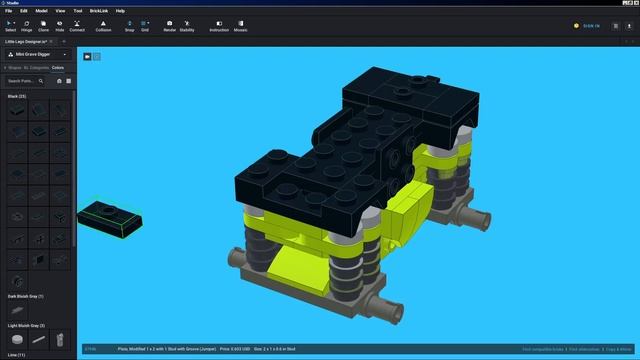The width and height of the screenshot is (640, 360).
Task: Click the part name in the status bar
Action: (167, 349)
